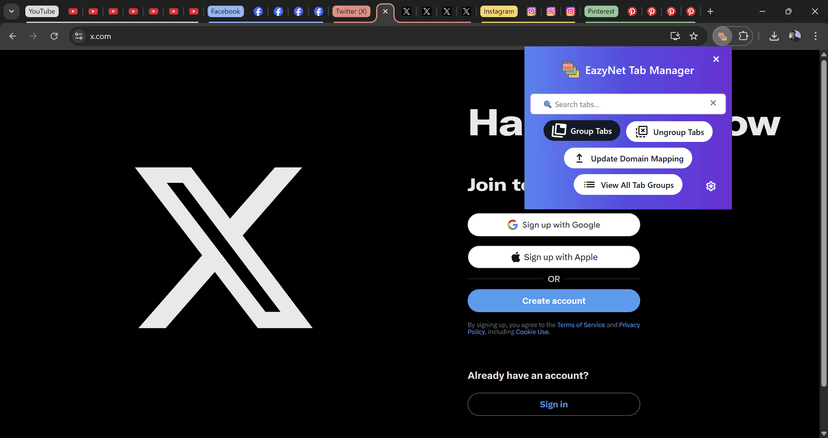Screen dimensions: 828x438
Task: Go back using the browser back arrow
Action: [x=13, y=36]
